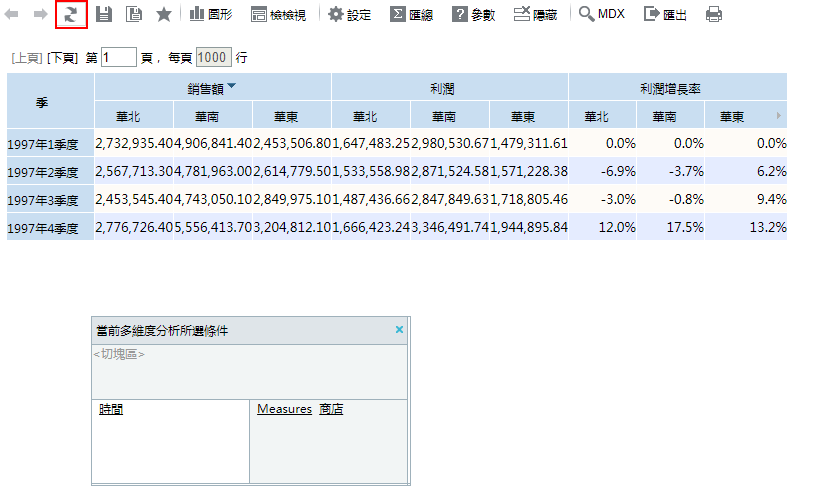The height and width of the screenshot is (496, 833).
Task: Close the 當前多維度分析所選條件 panel
Action: click(399, 329)
